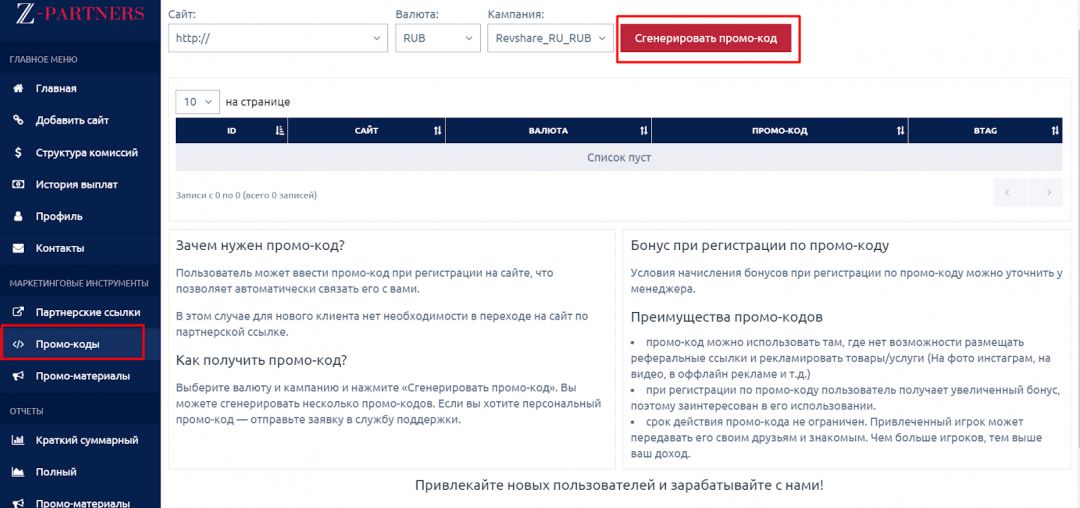Click Сгенерировать промо-код button
Screen dimensions: 1080x508
706,39
